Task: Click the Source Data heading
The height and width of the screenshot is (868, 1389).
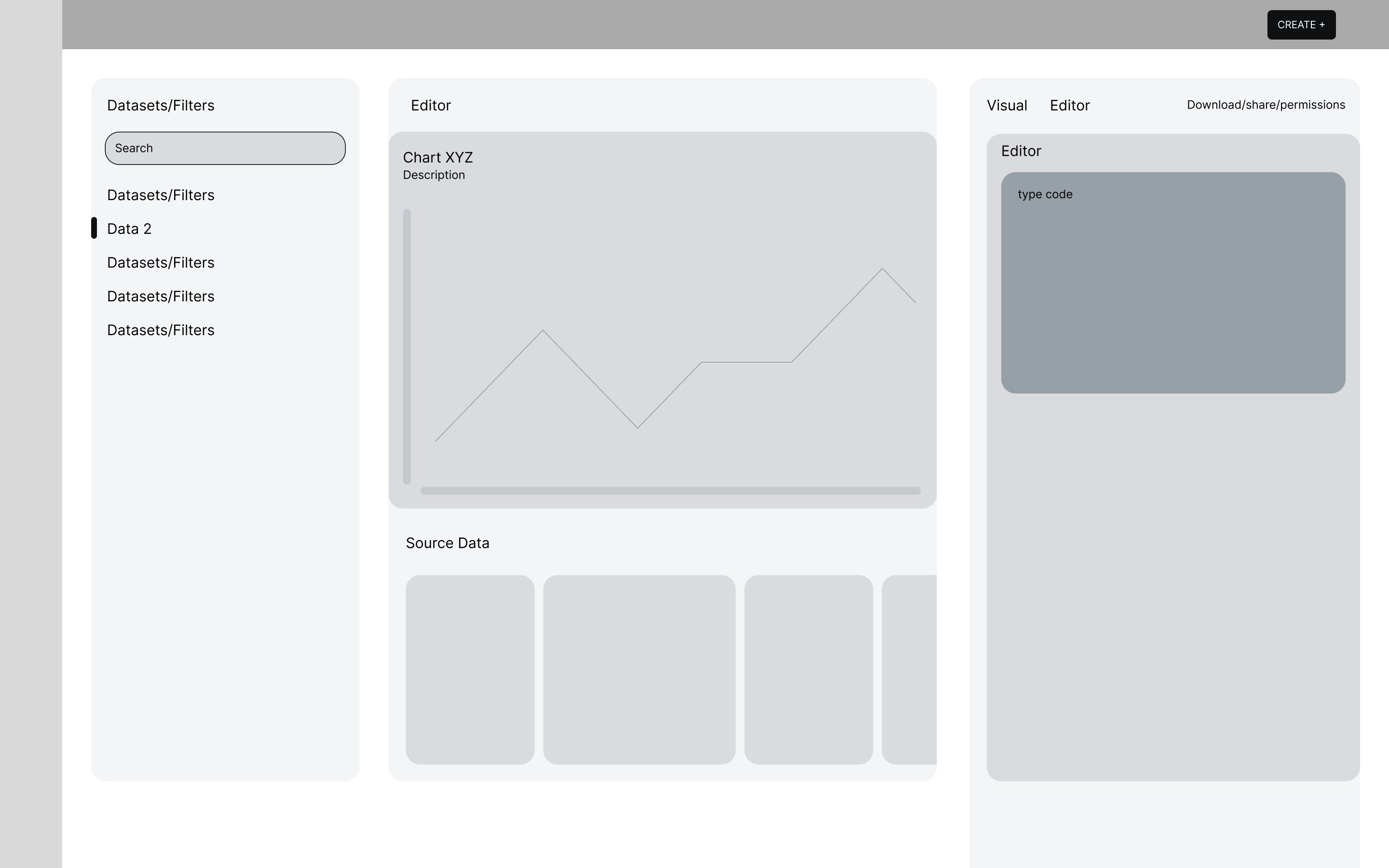Action: pos(447,543)
